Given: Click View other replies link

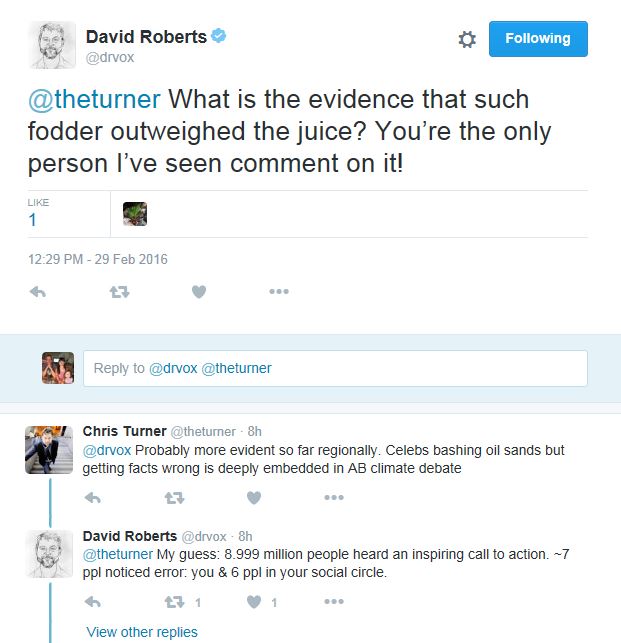Looking at the screenshot, I should (142, 632).
